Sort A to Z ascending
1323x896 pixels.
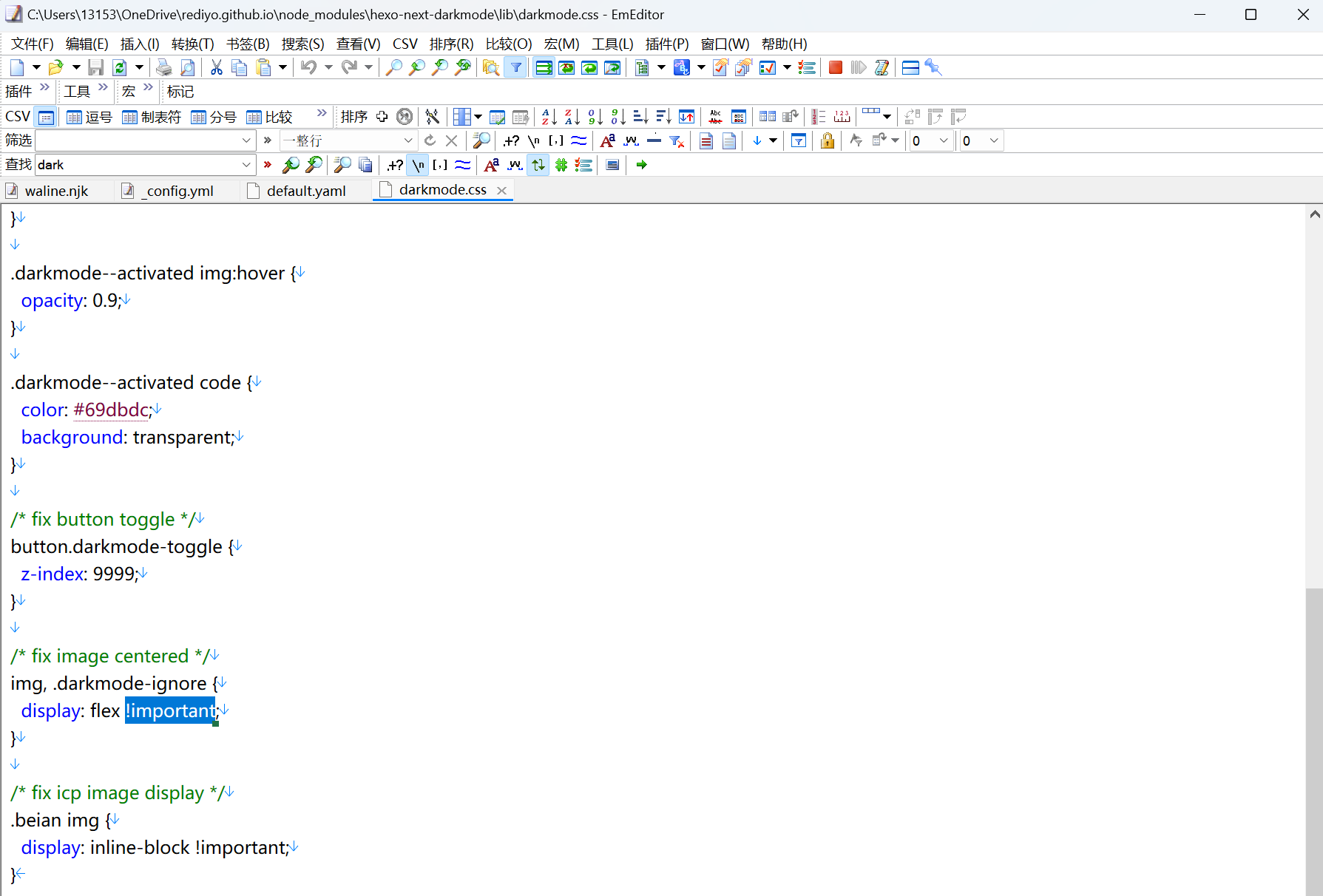549,117
